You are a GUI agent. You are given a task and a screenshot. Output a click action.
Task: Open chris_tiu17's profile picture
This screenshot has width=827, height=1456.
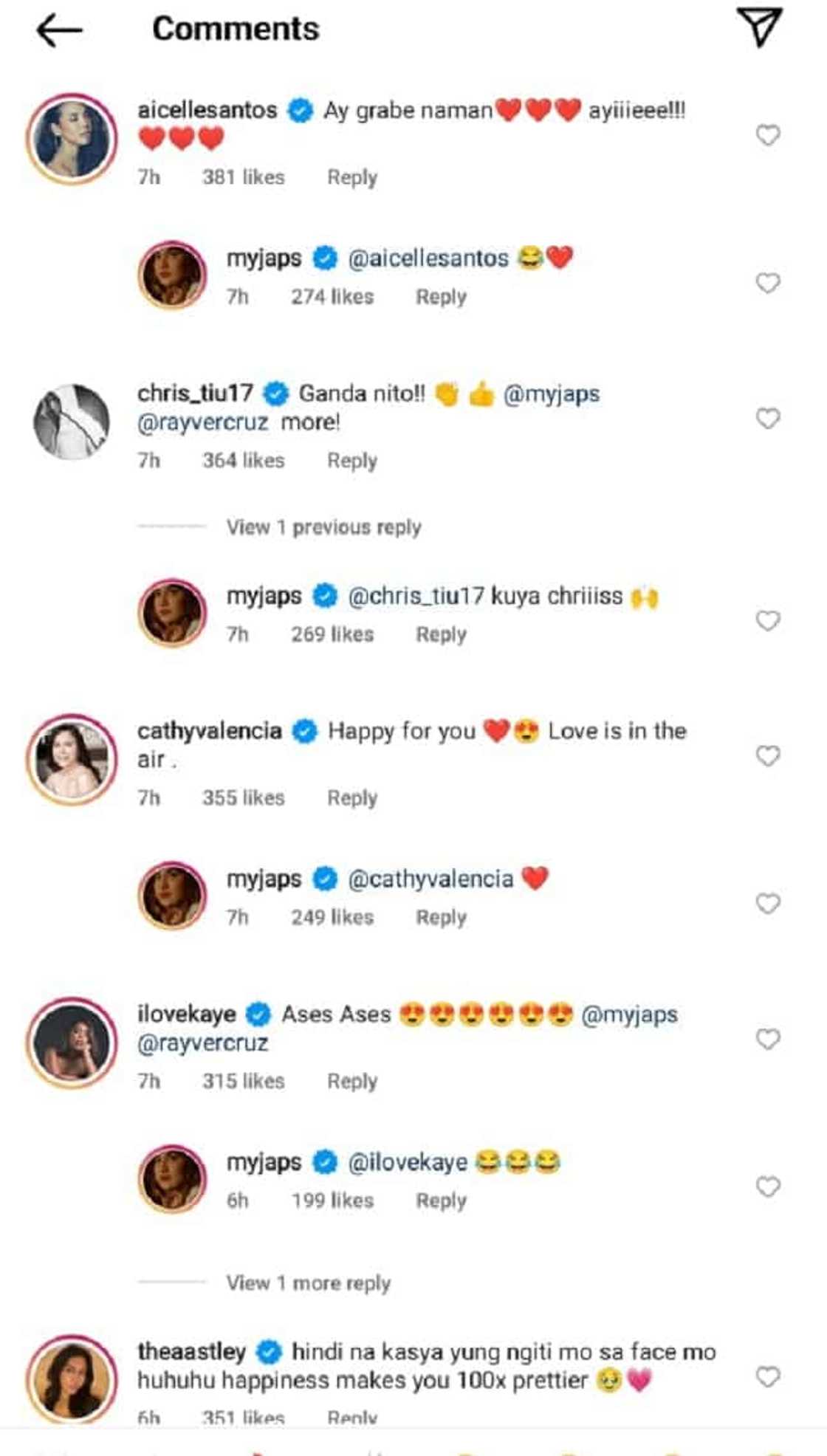[x=72, y=422]
